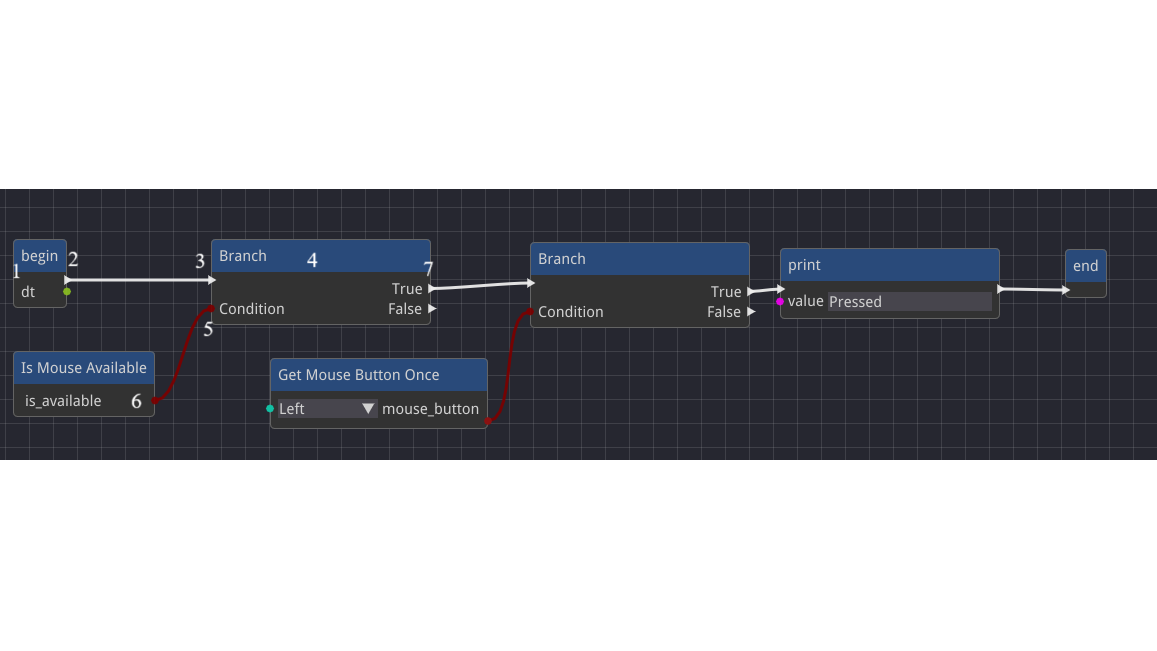Click the False output arrow of the second Branch

(x=751, y=312)
